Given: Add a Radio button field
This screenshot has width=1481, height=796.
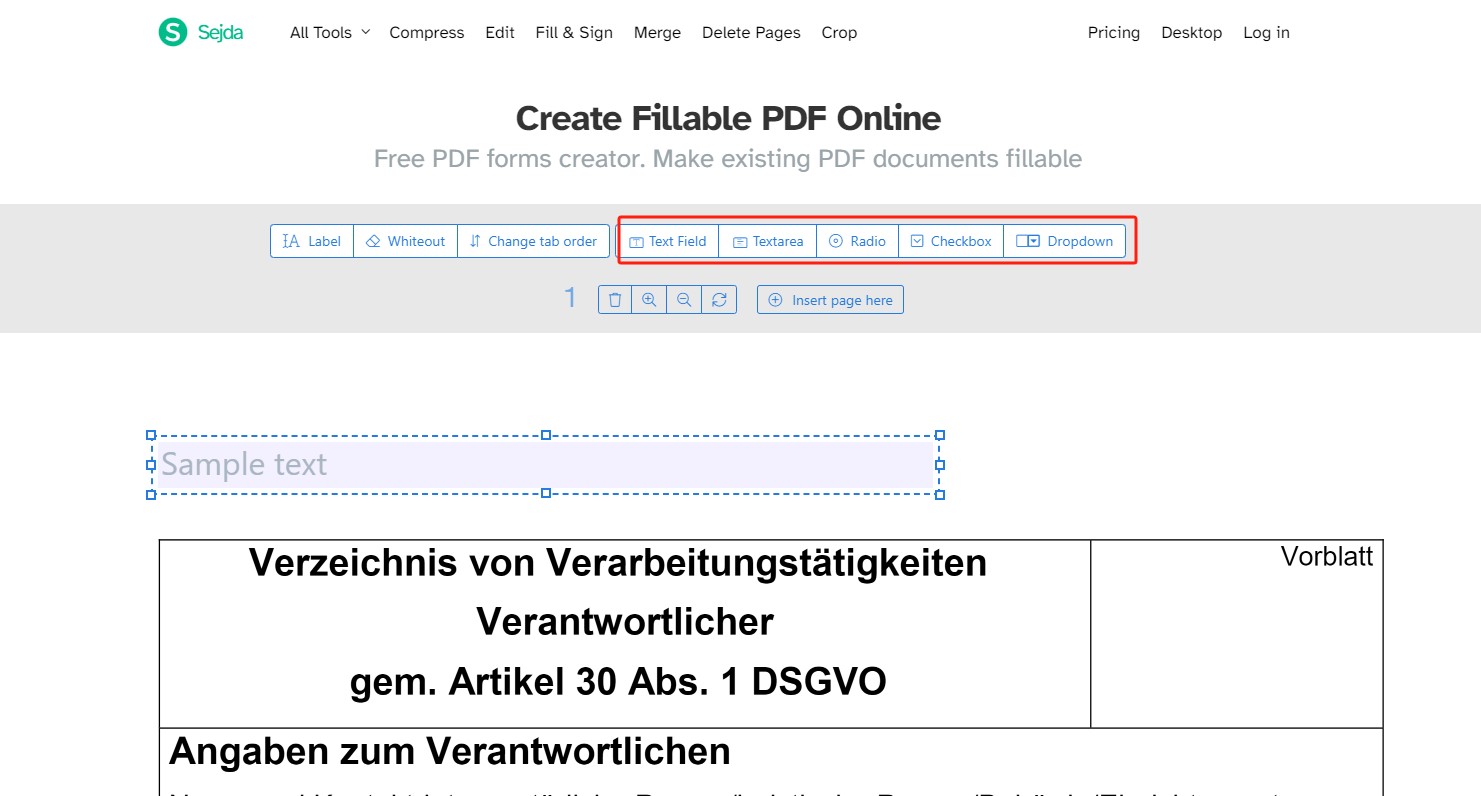Looking at the screenshot, I should point(857,241).
